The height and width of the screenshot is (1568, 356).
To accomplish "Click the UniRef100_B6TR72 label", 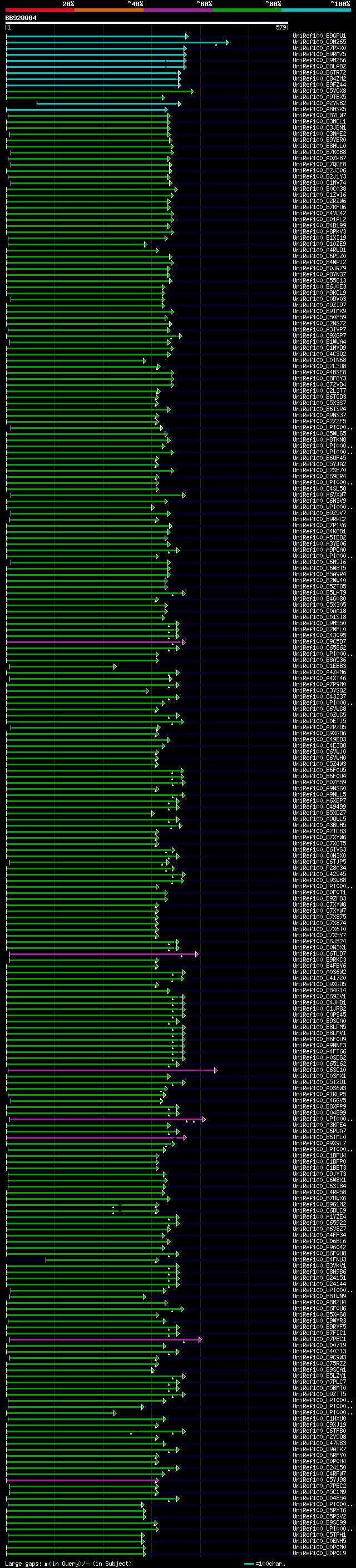I will 319,72.
